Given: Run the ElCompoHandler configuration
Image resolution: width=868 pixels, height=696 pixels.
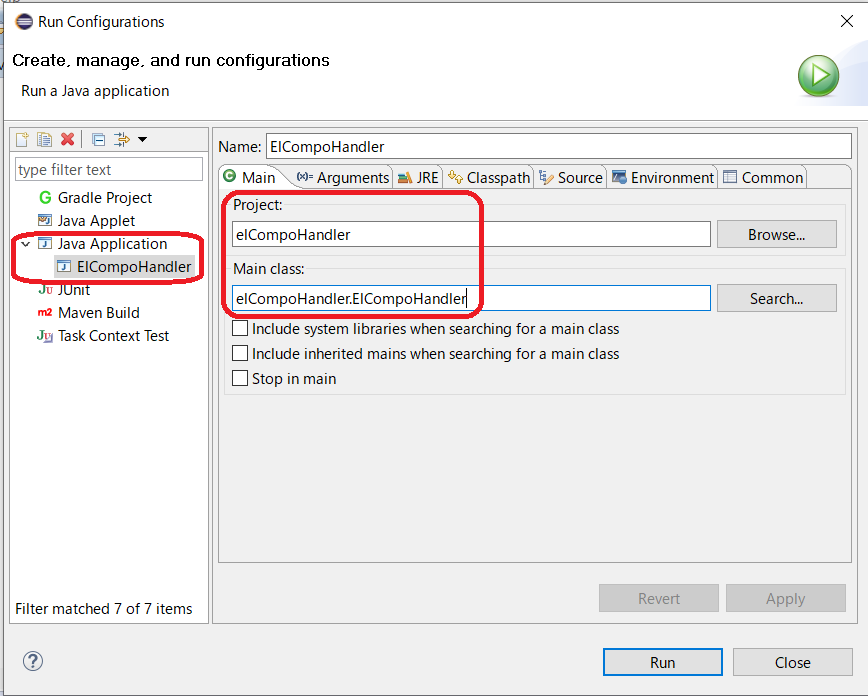Looking at the screenshot, I should tap(662, 662).
